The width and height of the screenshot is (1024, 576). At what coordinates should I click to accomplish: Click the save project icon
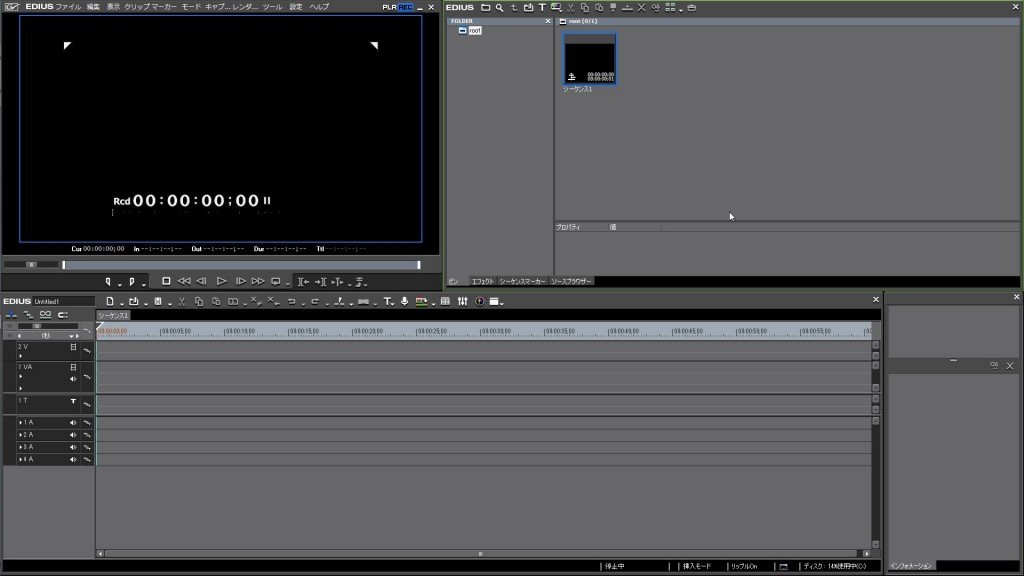157,301
